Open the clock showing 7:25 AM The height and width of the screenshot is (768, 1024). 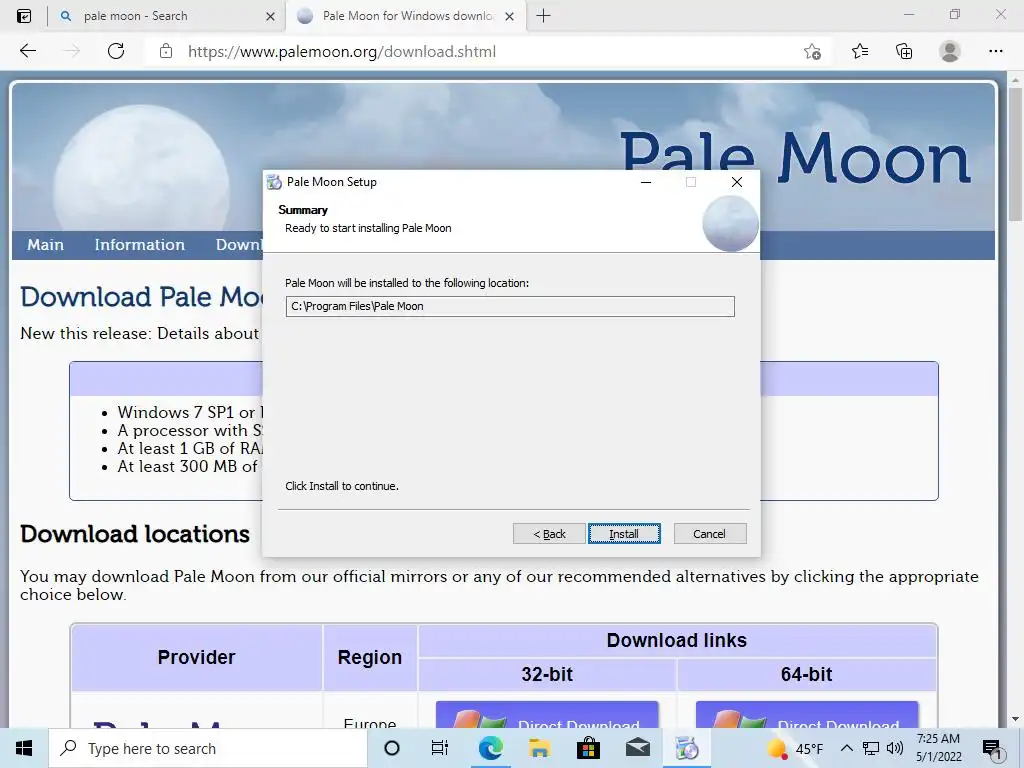click(x=938, y=748)
